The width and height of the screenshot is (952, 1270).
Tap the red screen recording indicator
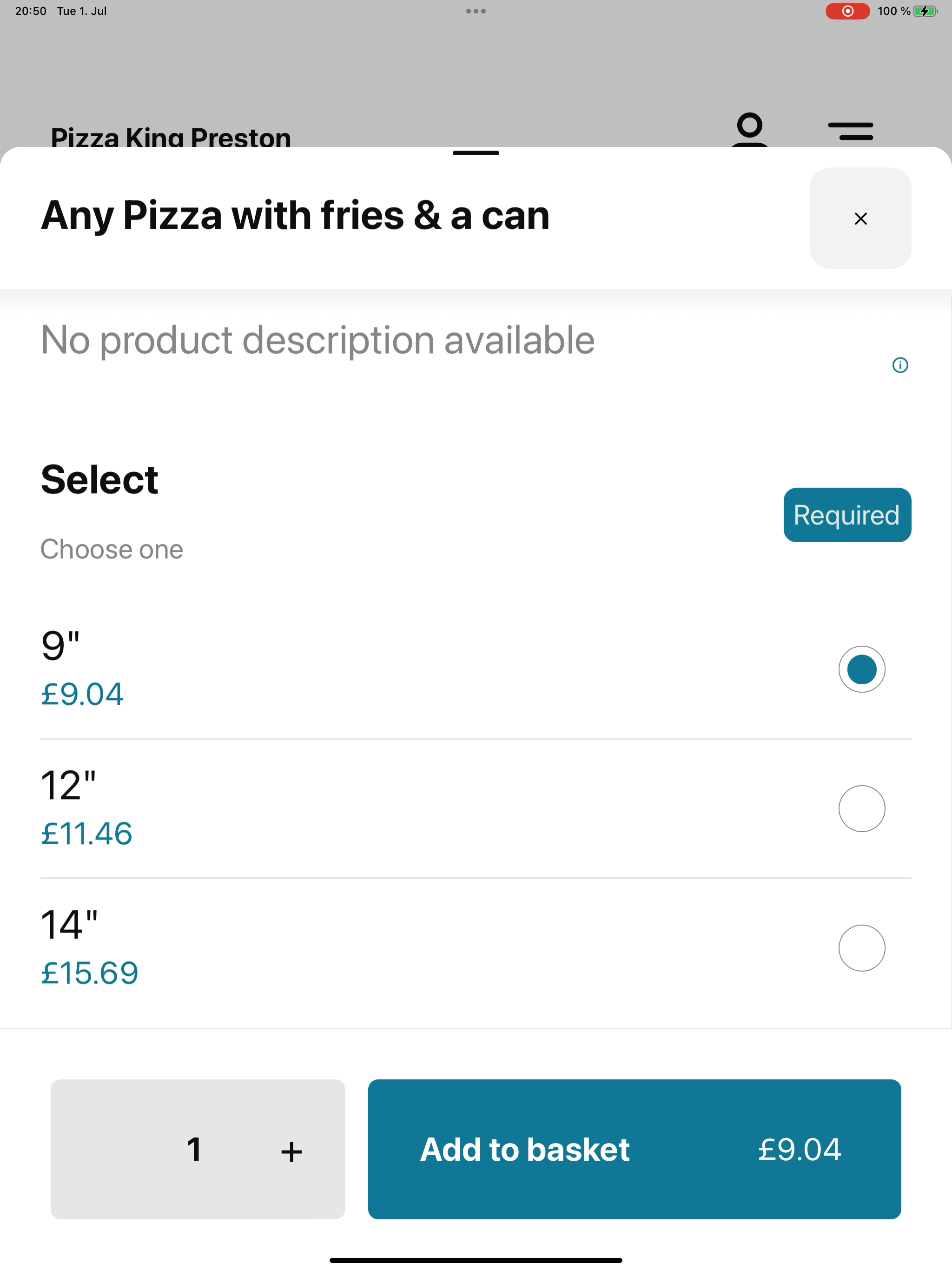[847, 11]
